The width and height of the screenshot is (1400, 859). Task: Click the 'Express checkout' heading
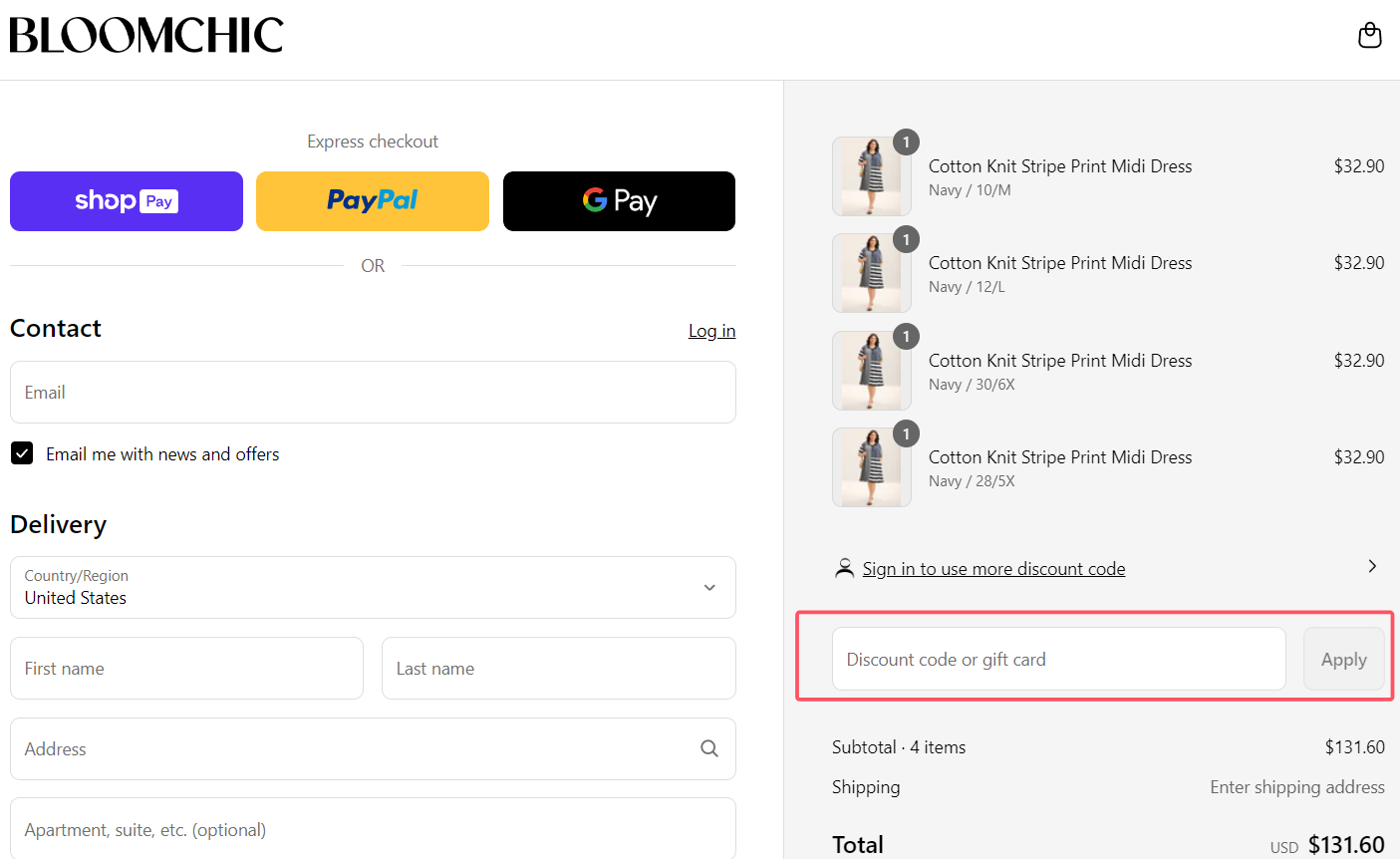(373, 142)
